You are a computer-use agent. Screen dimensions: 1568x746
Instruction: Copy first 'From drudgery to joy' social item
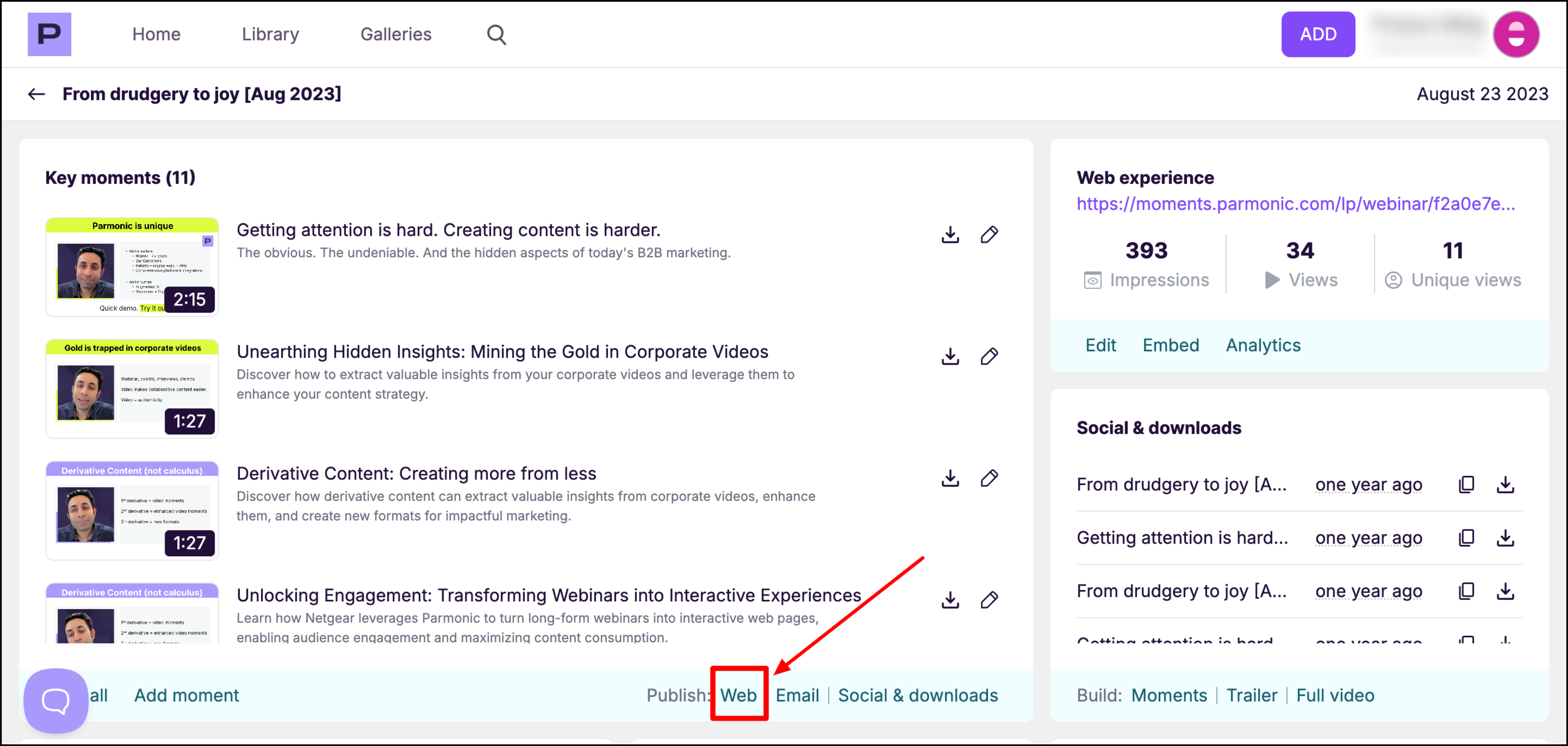(1466, 484)
